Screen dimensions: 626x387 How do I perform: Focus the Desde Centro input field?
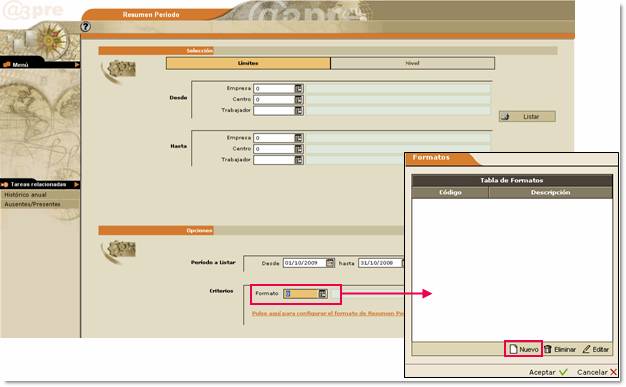coord(274,99)
